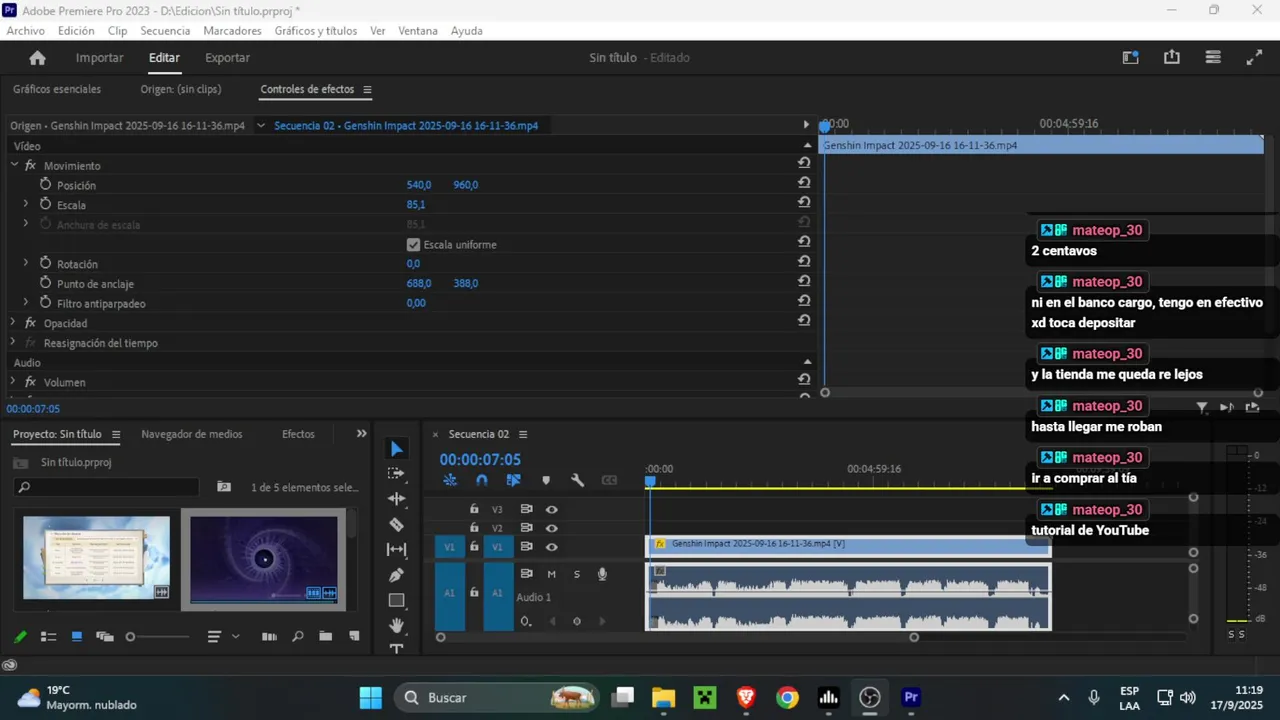Screen dimensions: 1280x720
Task: Open the Efectos panel tab
Action: 298,434
